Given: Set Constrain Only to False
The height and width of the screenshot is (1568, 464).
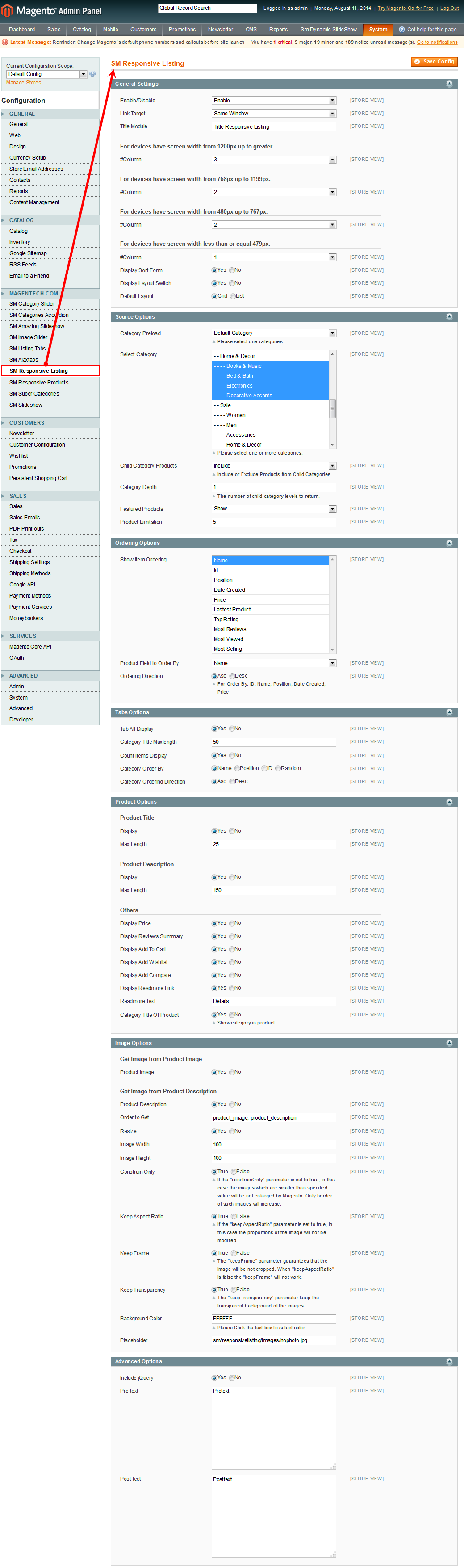Looking at the screenshot, I should [234, 1172].
